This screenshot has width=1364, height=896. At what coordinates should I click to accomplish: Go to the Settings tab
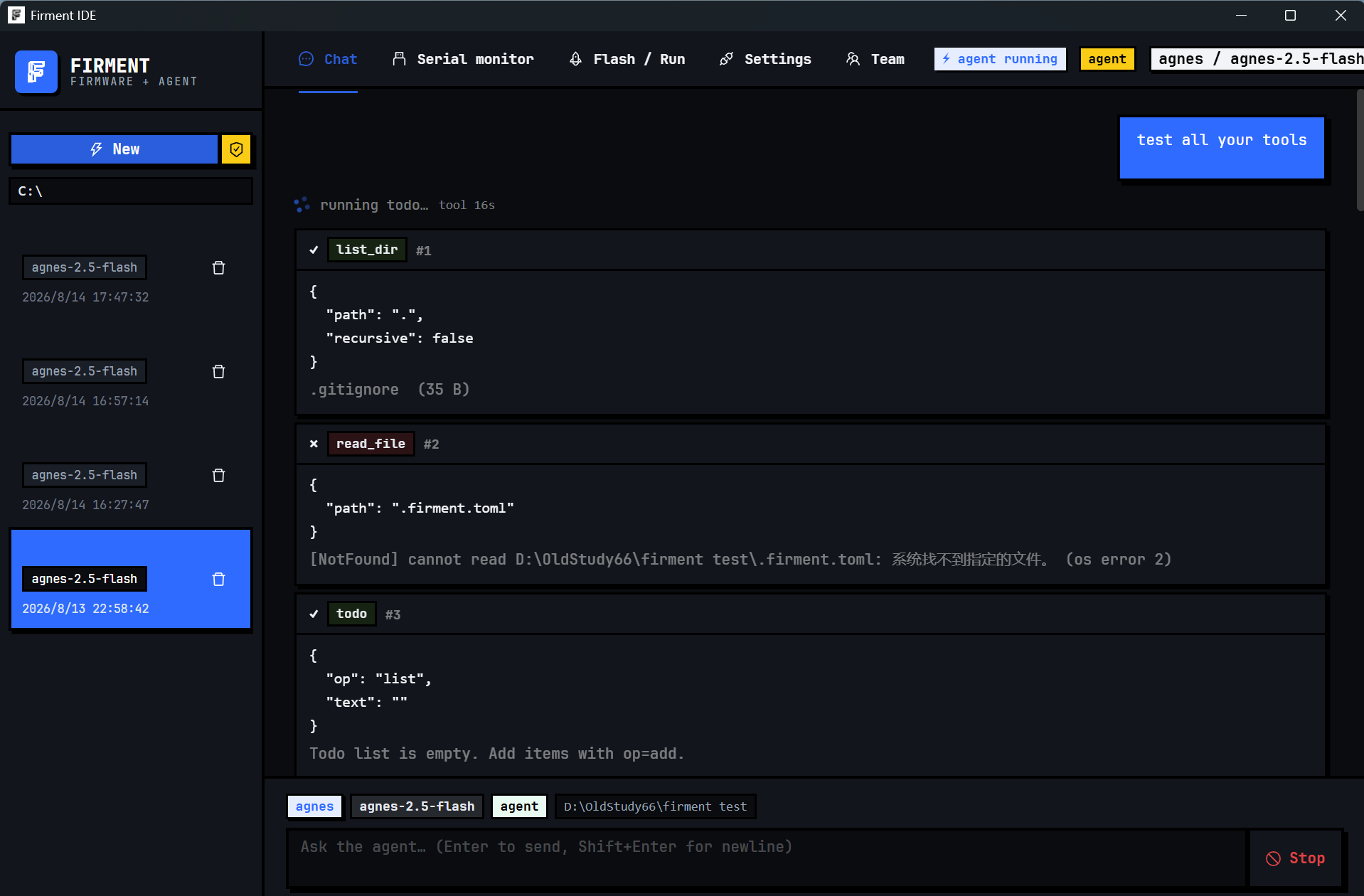pos(765,59)
